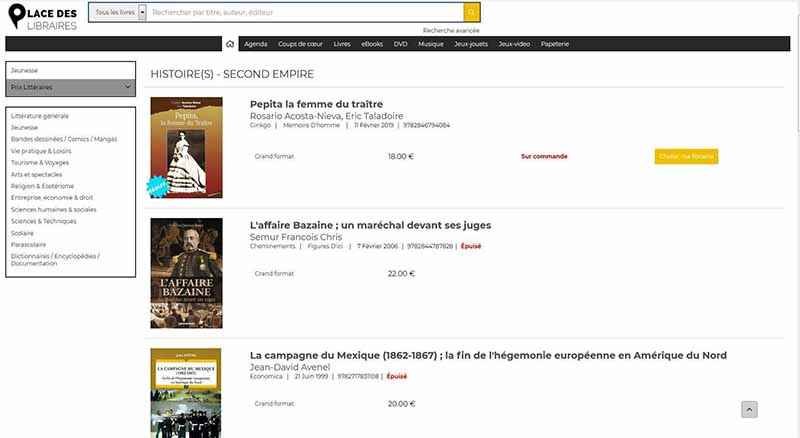Open the title 'Pepita la femme du traître'
The width and height of the screenshot is (800, 438).
[316, 104]
